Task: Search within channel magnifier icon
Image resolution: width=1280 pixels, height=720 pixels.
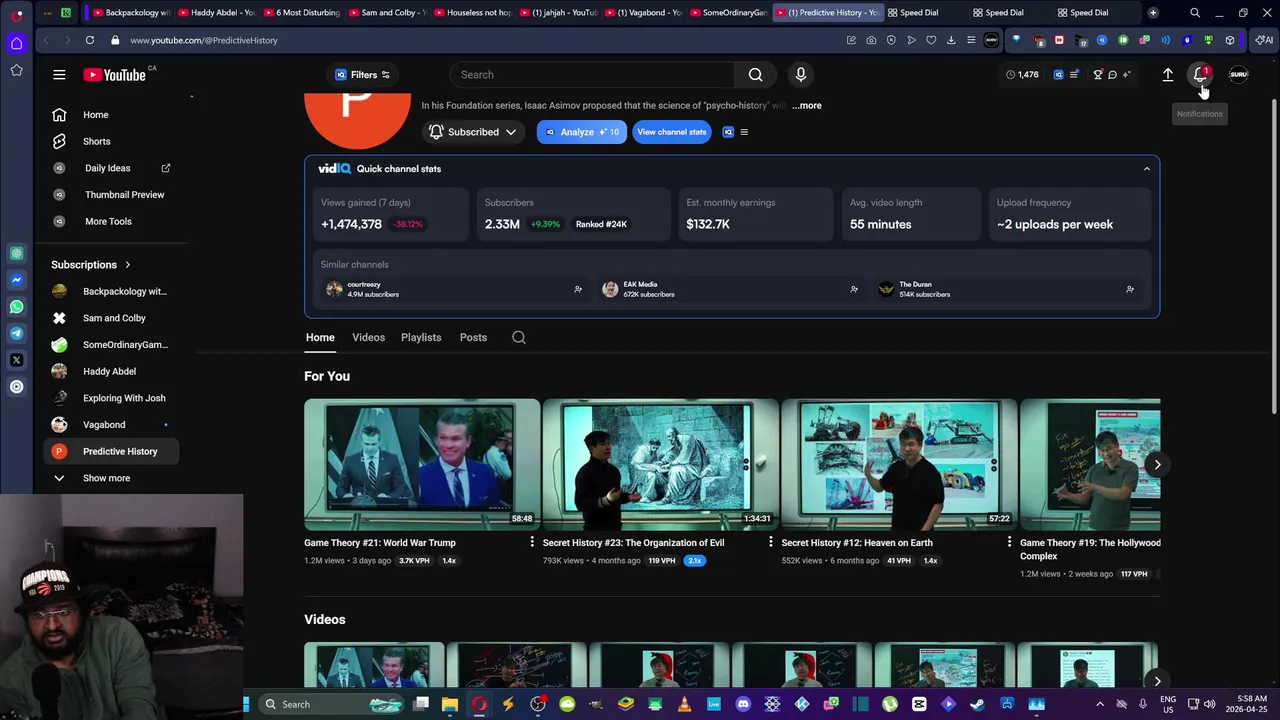Action: (519, 337)
